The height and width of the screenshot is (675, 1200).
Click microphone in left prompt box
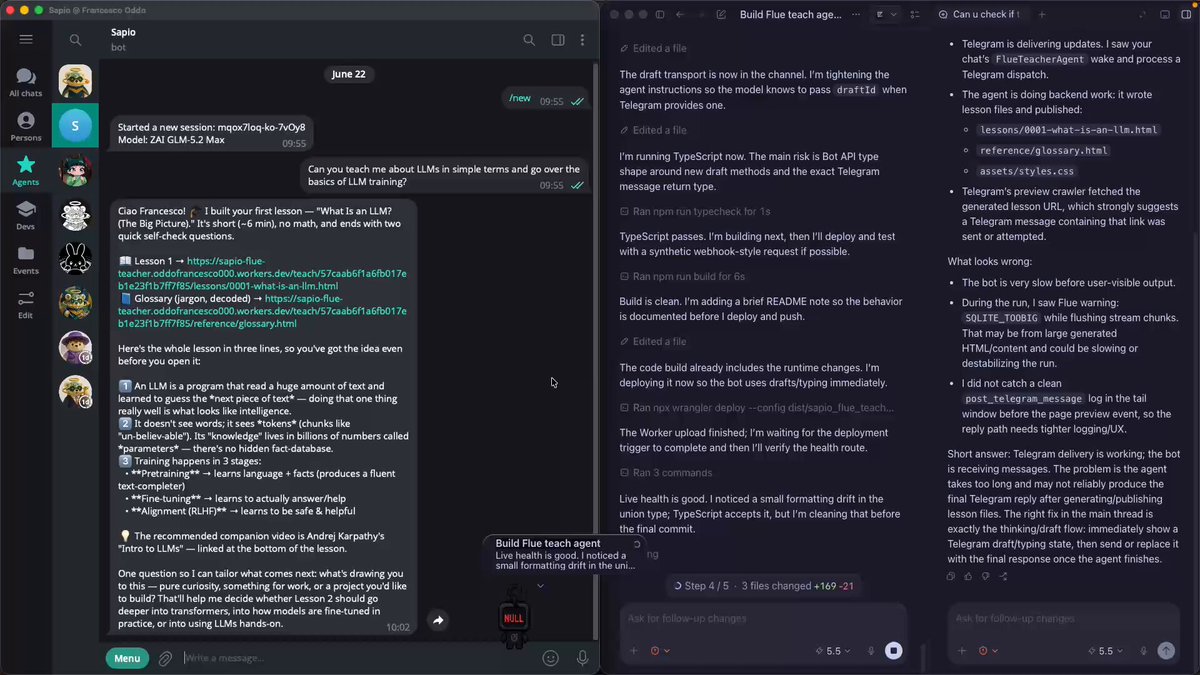click(871, 651)
